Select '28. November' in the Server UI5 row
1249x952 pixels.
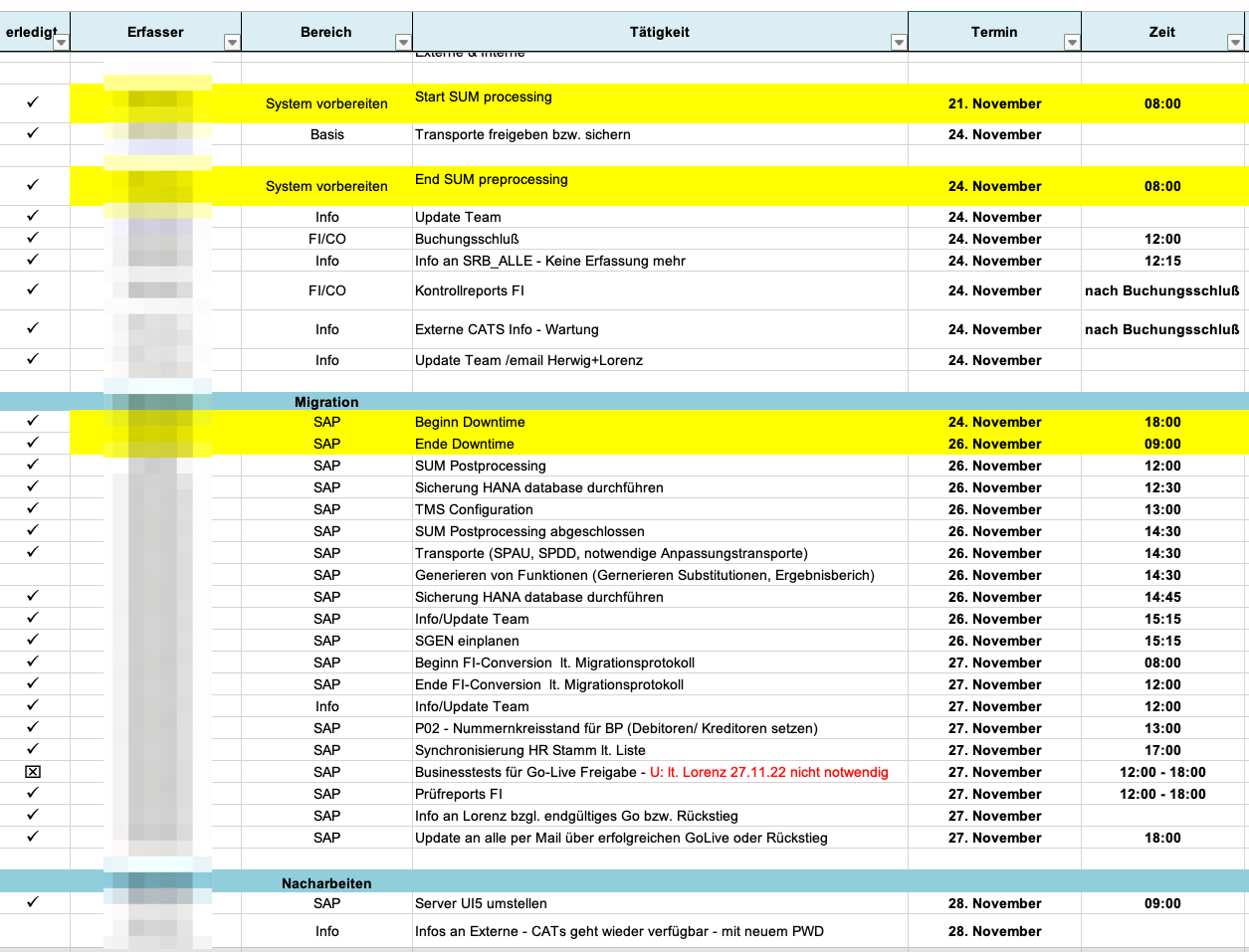pyautogui.click(x=994, y=903)
